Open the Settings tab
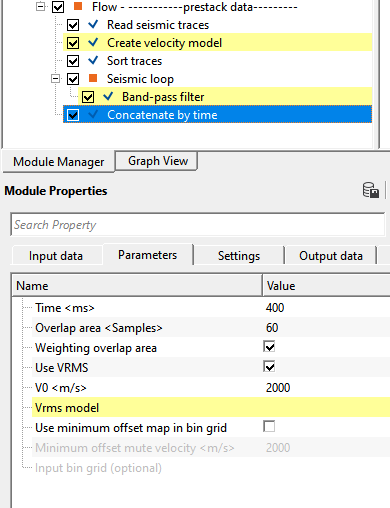 239,256
